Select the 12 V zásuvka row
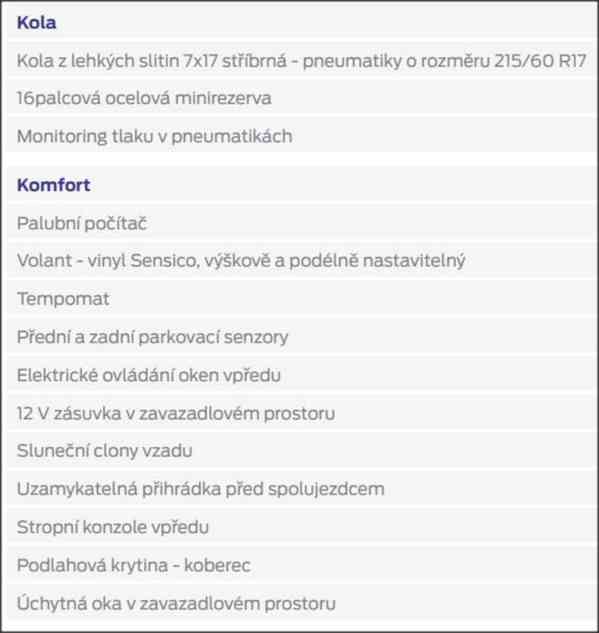The height and width of the screenshot is (633, 599). pos(301,413)
